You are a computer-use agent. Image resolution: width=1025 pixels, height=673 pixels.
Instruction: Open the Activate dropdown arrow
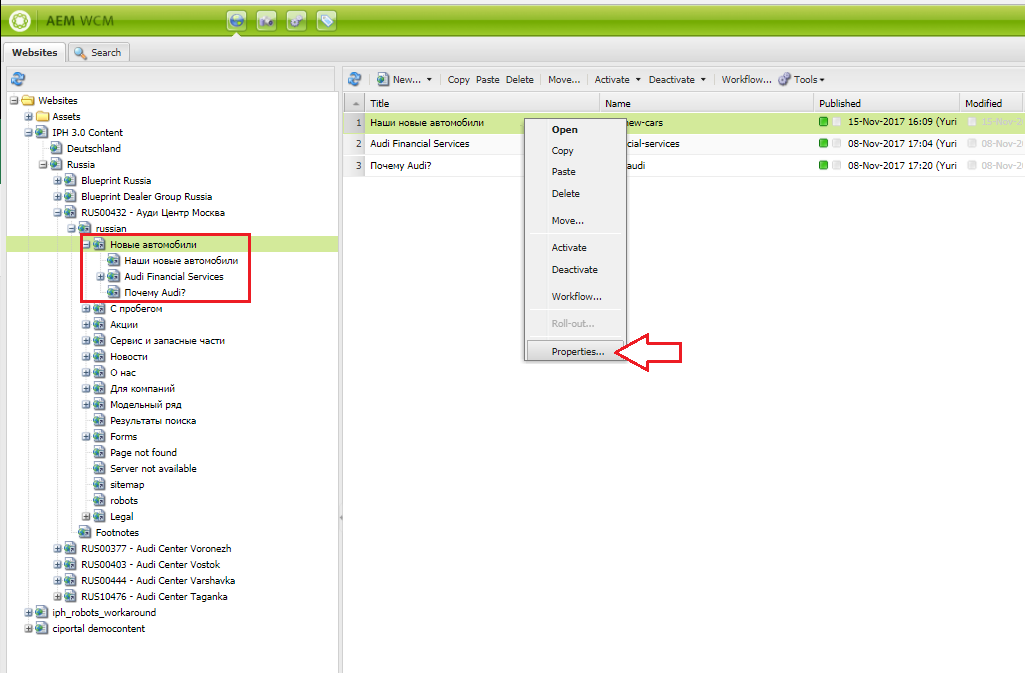click(x=638, y=80)
